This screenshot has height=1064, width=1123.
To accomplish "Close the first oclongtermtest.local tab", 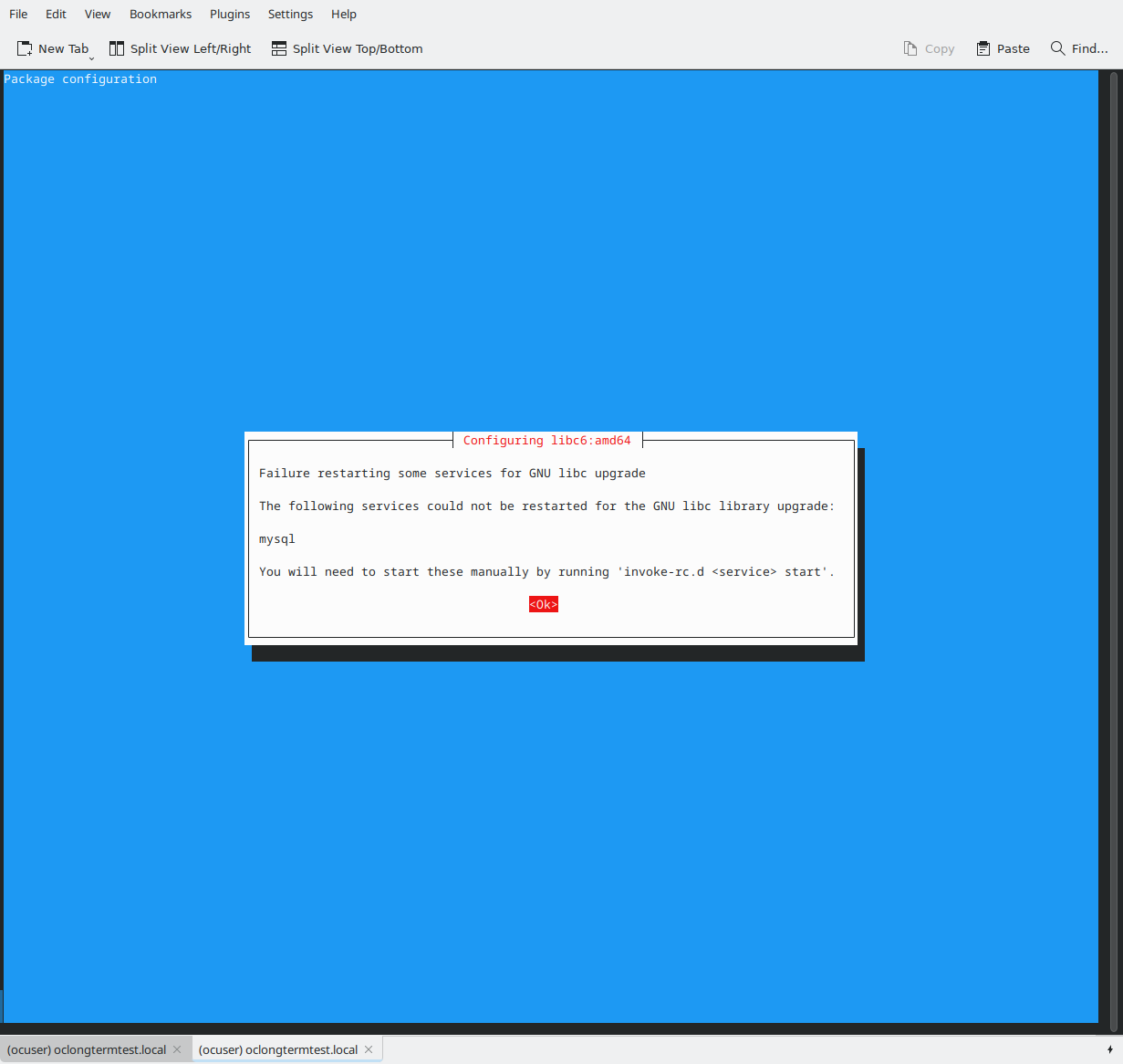I will click(x=177, y=1049).
